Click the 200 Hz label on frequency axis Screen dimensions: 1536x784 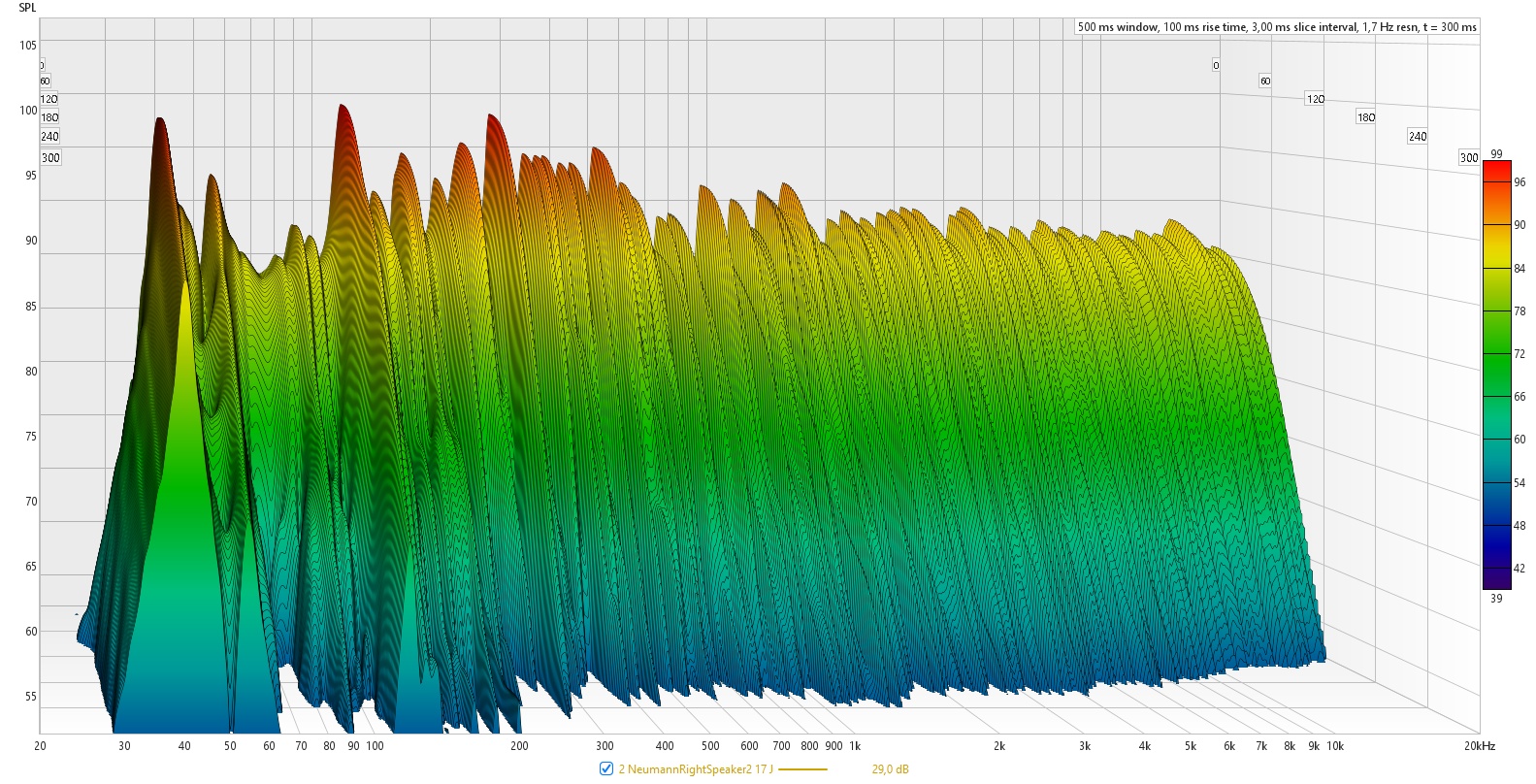click(519, 746)
